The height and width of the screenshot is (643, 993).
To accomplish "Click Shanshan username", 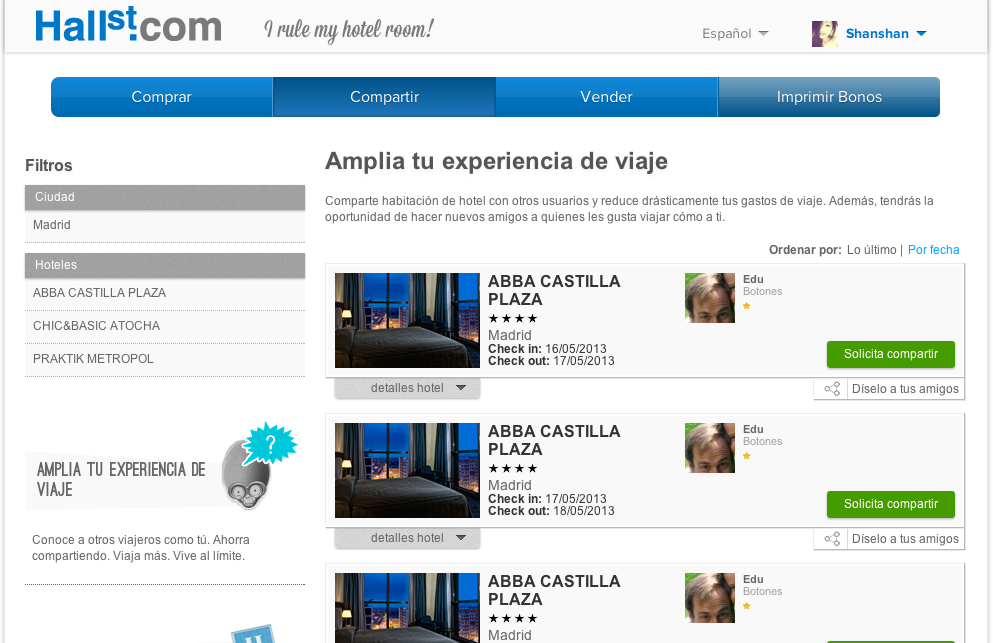I will (x=877, y=34).
